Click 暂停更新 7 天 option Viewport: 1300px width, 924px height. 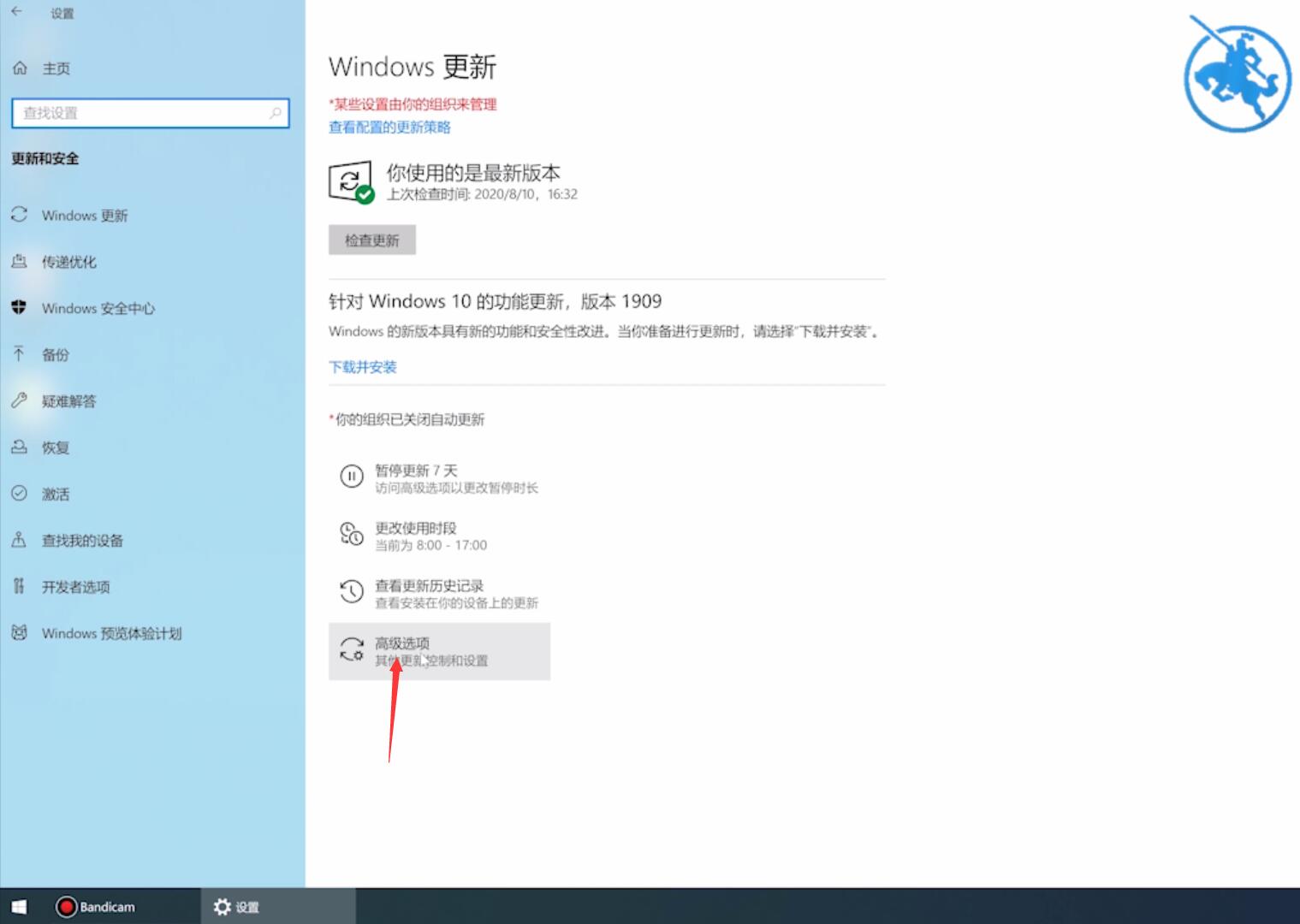click(x=439, y=478)
